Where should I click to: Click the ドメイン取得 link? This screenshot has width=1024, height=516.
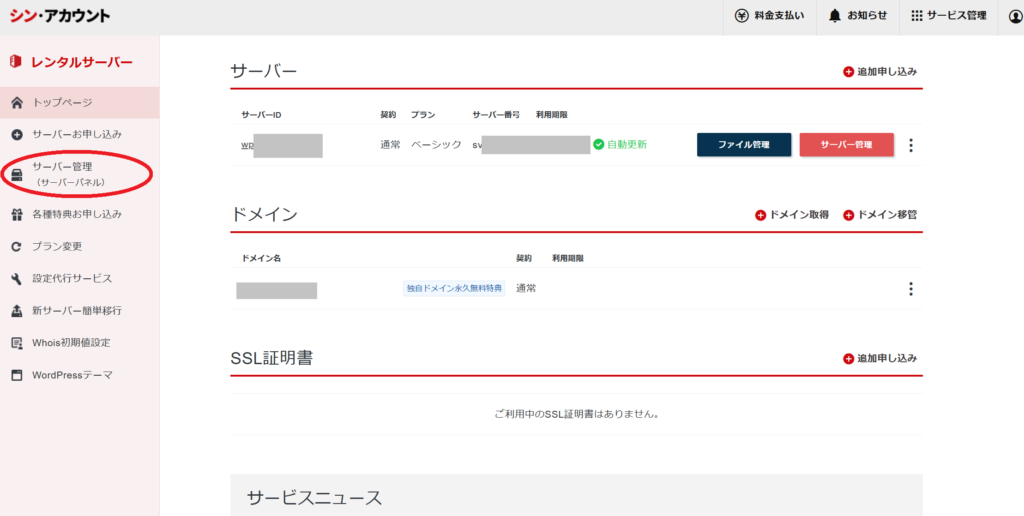click(x=792, y=215)
